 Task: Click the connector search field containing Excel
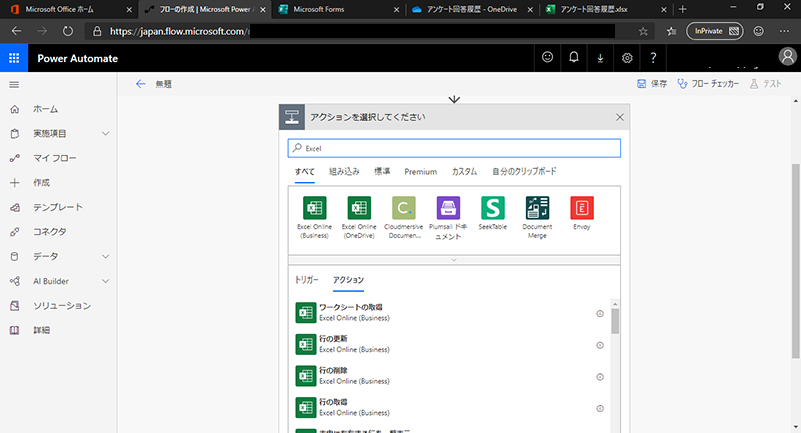click(x=454, y=148)
